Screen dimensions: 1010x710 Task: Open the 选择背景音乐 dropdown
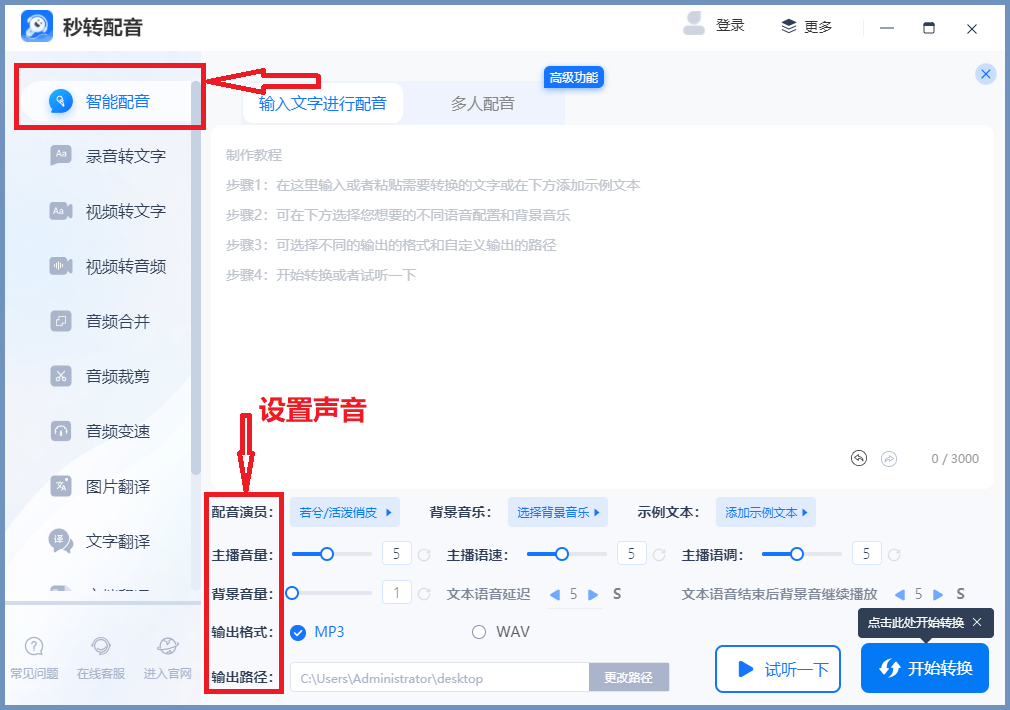pyautogui.click(x=558, y=512)
